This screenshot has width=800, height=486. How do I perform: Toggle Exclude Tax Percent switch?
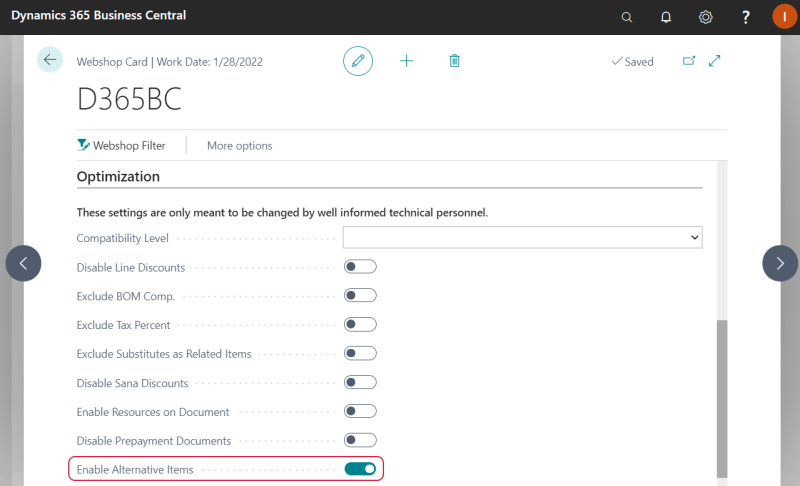(360, 324)
